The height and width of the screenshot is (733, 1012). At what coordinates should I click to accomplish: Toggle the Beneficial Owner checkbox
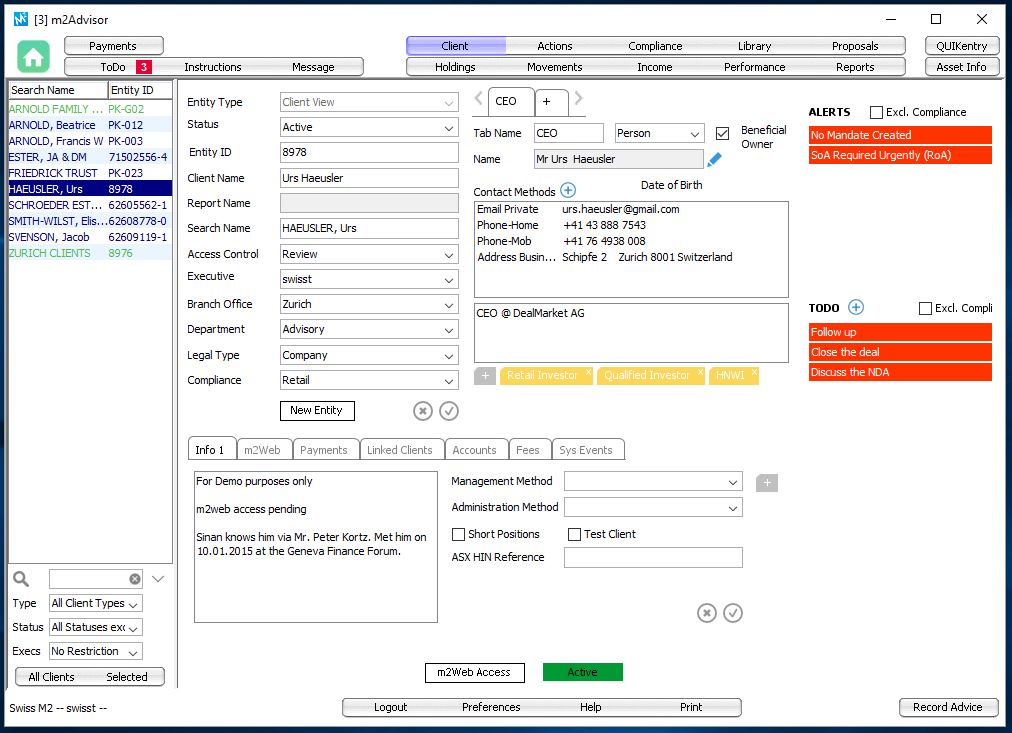(x=722, y=133)
